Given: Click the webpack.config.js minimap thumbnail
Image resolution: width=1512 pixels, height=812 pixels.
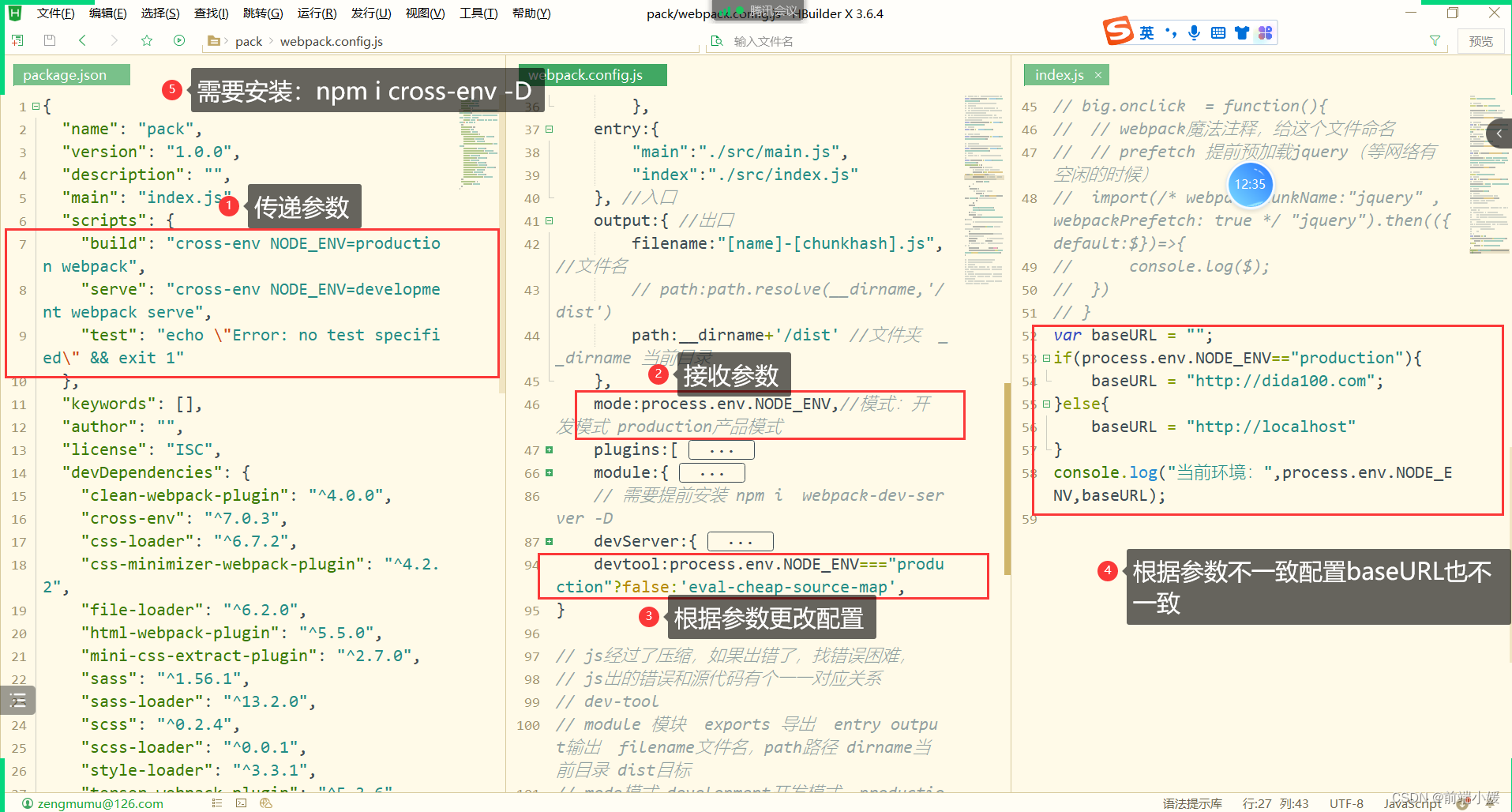Looking at the screenshot, I should click(x=984, y=190).
